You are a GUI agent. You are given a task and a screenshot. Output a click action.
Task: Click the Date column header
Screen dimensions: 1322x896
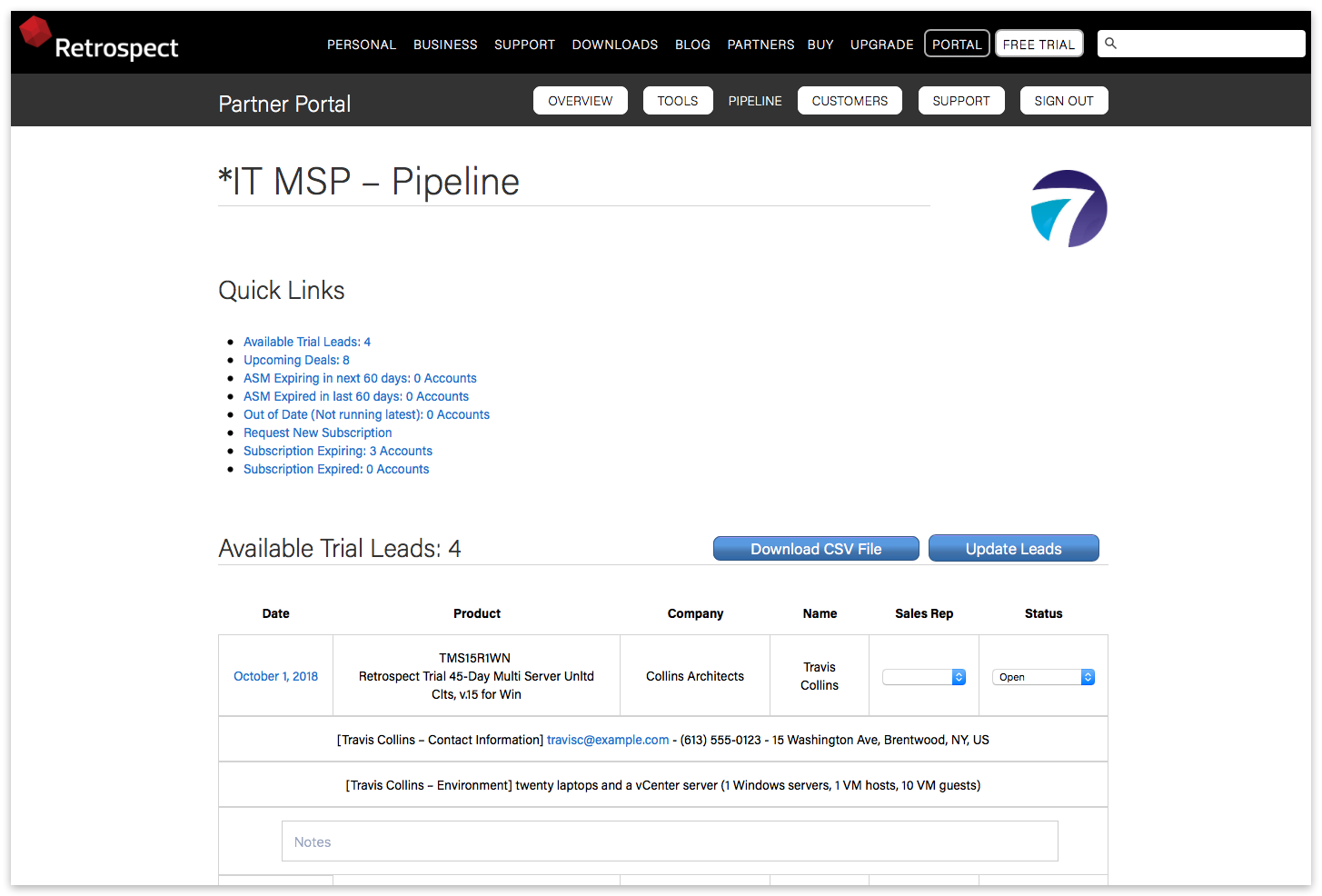tap(276, 613)
